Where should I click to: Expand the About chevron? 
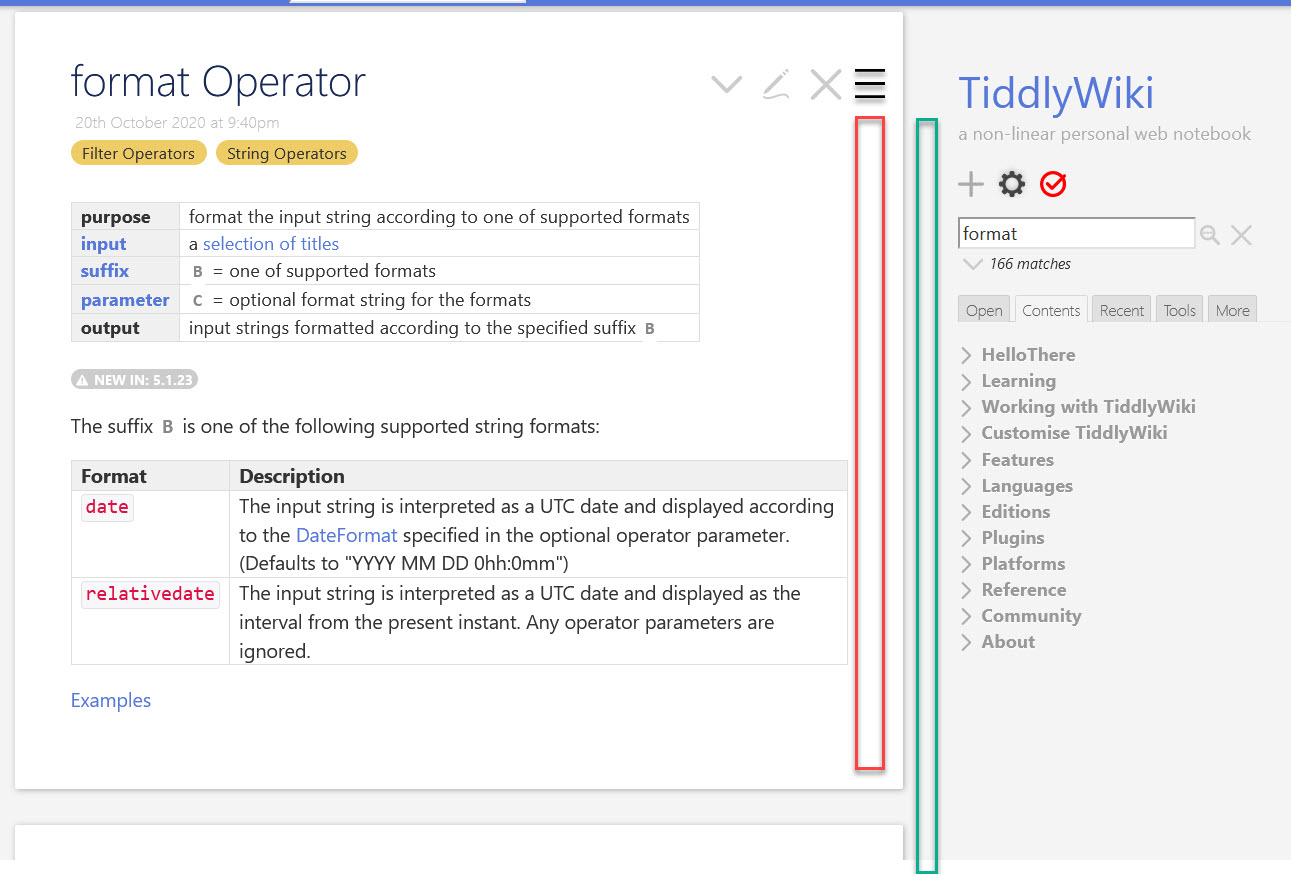(x=967, y=642)
